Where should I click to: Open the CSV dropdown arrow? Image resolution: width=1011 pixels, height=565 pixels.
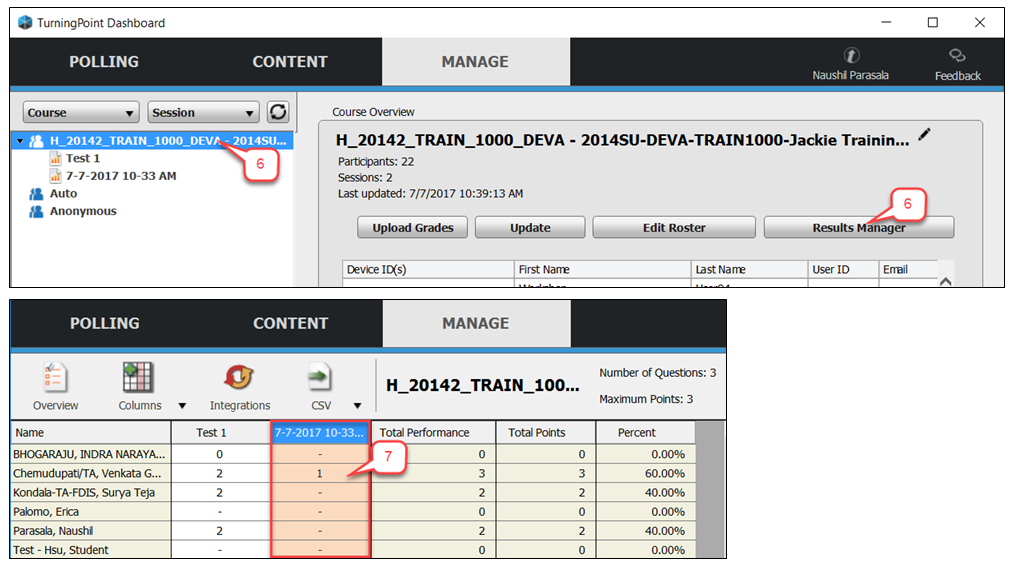click(x=357, y=406)
